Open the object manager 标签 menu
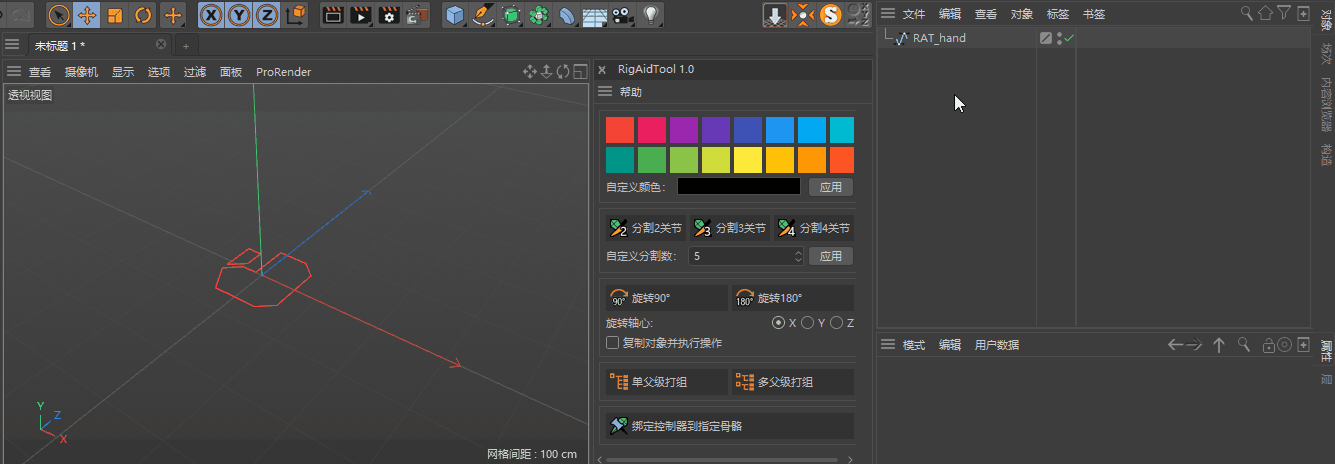 tap(1058, 14)
